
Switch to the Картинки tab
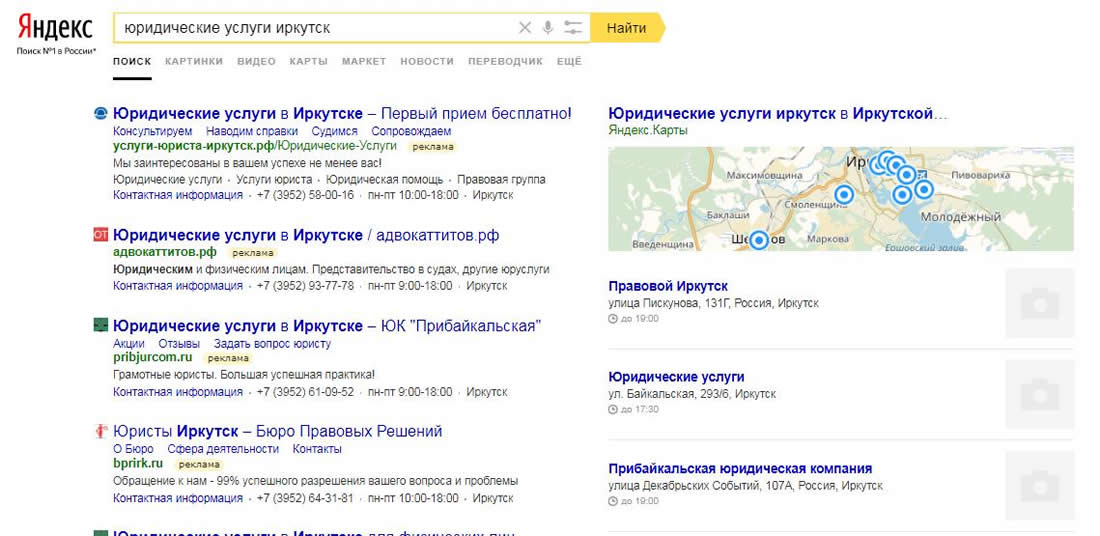click(x=194, y=61)
